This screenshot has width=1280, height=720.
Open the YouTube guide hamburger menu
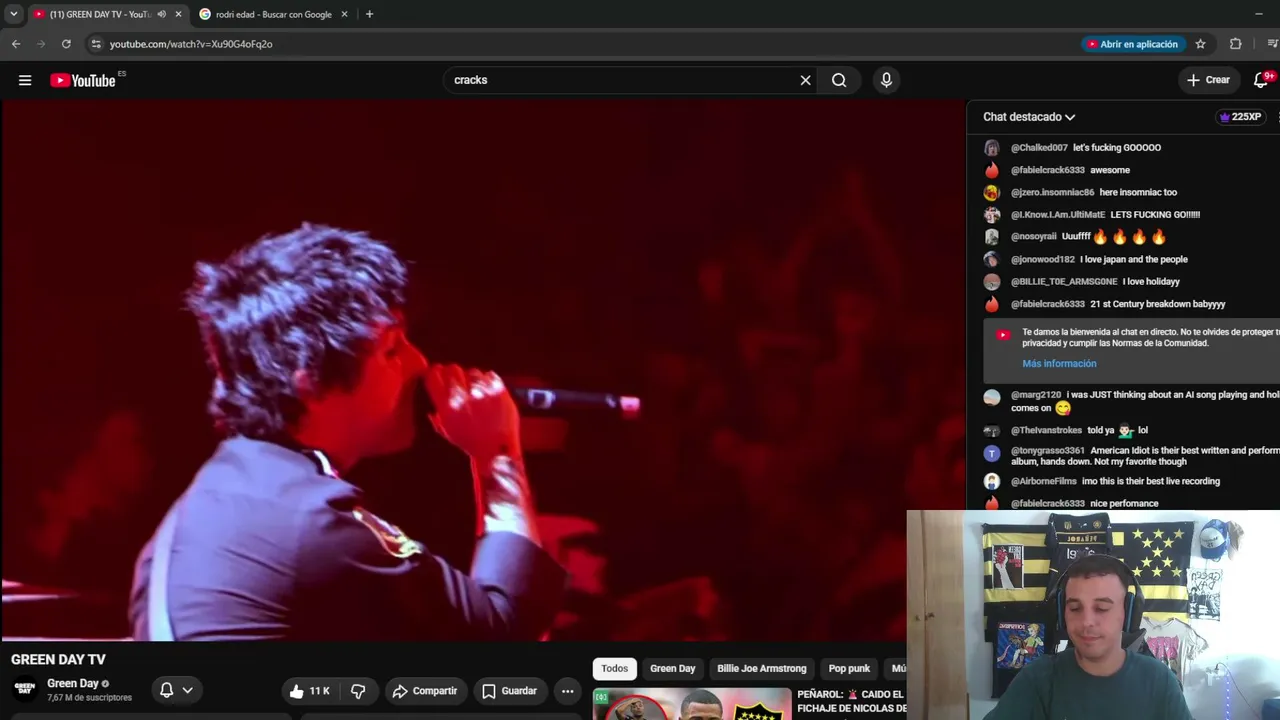pos(25,80)
